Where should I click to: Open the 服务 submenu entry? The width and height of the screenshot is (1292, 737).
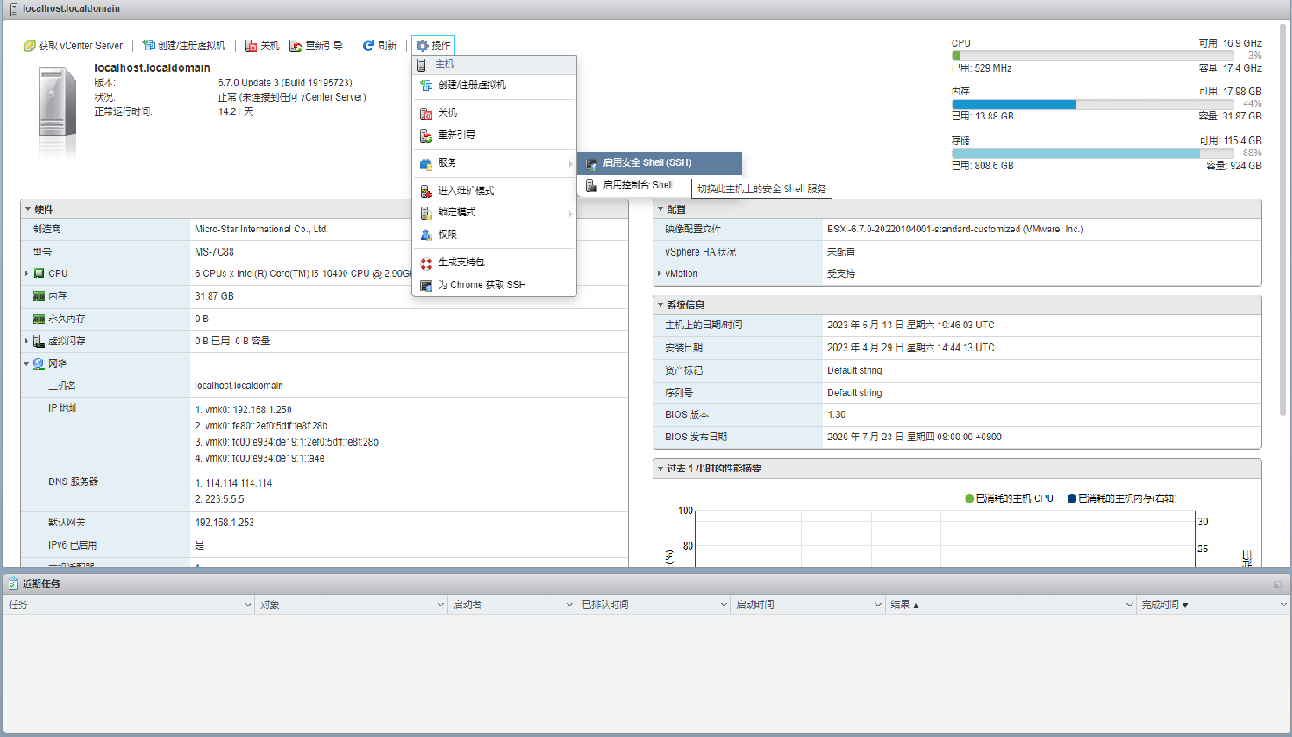click(x=494, y=163)
